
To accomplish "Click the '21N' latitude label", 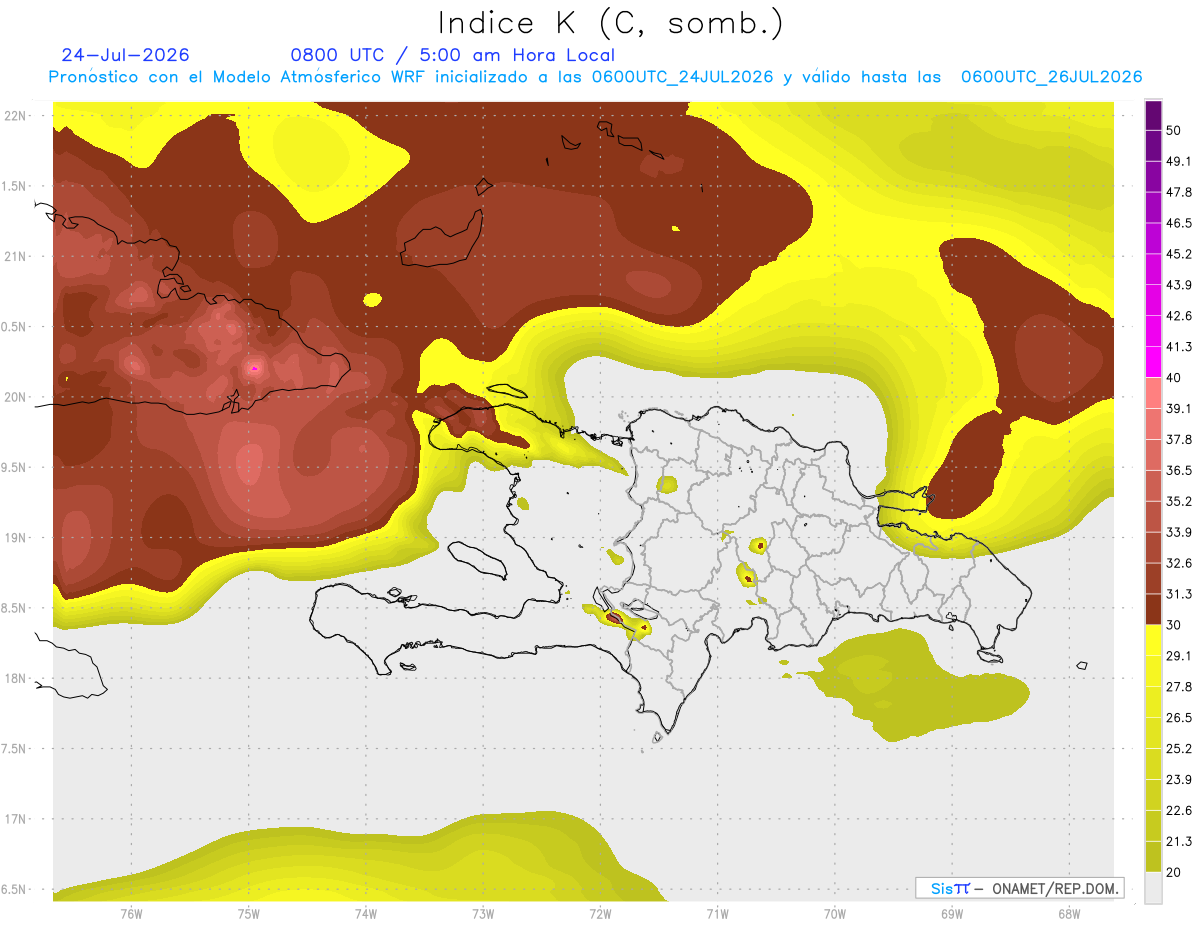I will click(x=15, y=257).
